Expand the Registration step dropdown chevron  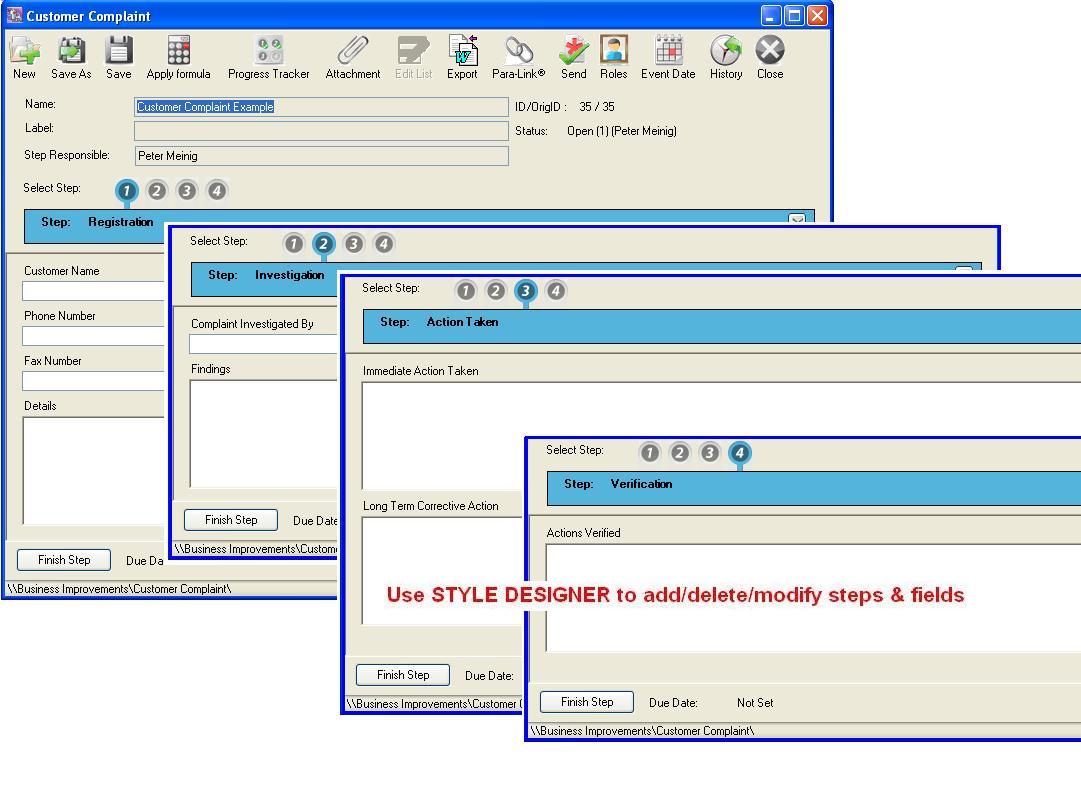[x=797, y=219]
